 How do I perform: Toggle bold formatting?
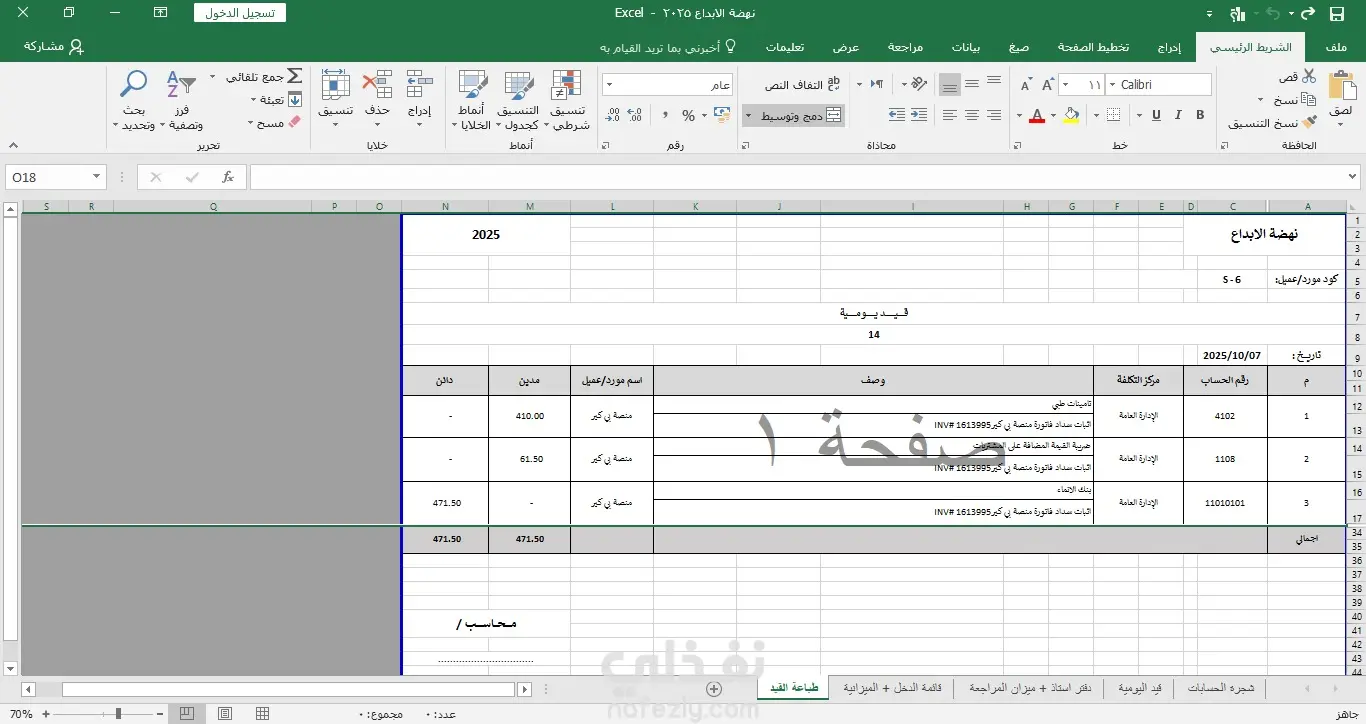point(1200,115)
